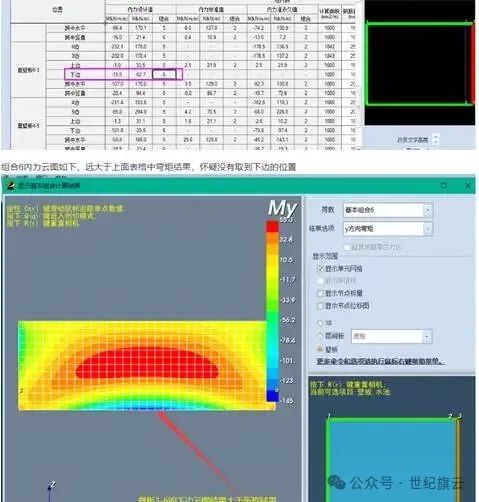Image resolution: width=479 pixels, height=502 pixels.
Task: Toggle the 显示单元网格 checkbox
Action: tap(320, 268)
